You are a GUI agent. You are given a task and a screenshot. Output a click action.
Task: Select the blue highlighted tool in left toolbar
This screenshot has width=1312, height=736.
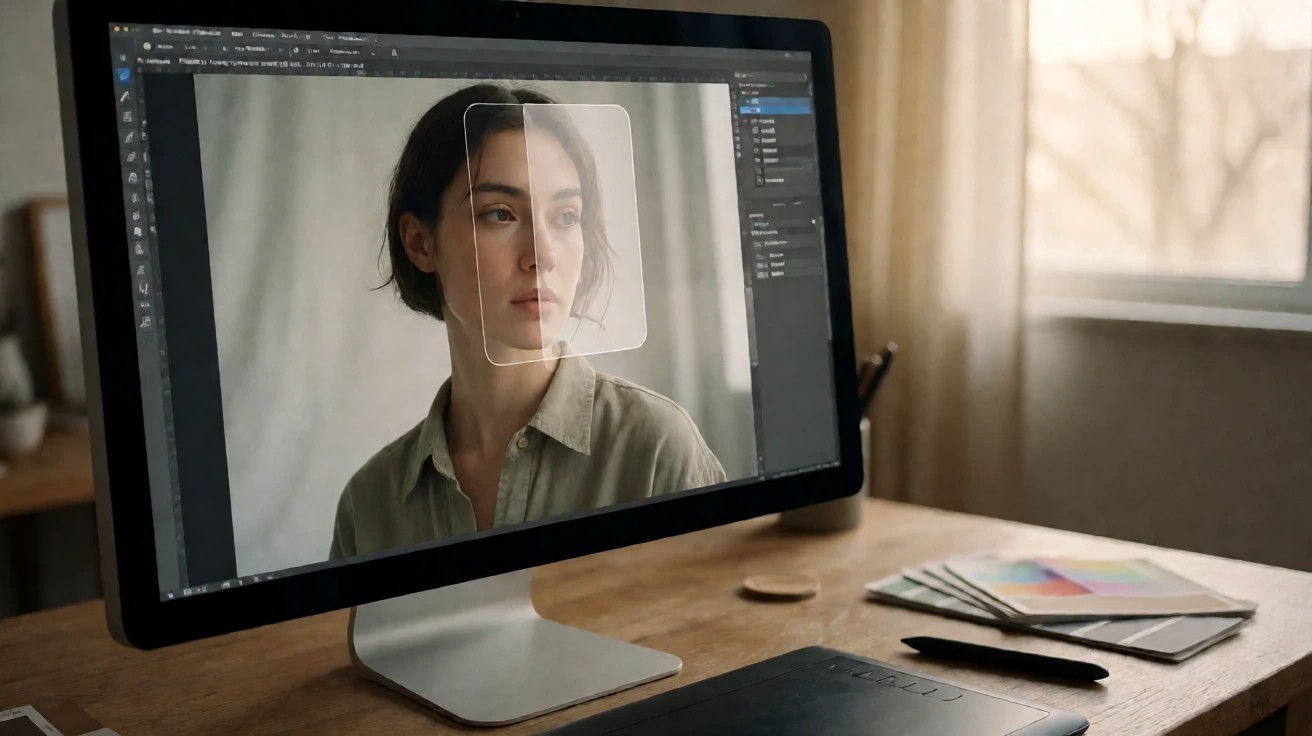pos(123,75)
